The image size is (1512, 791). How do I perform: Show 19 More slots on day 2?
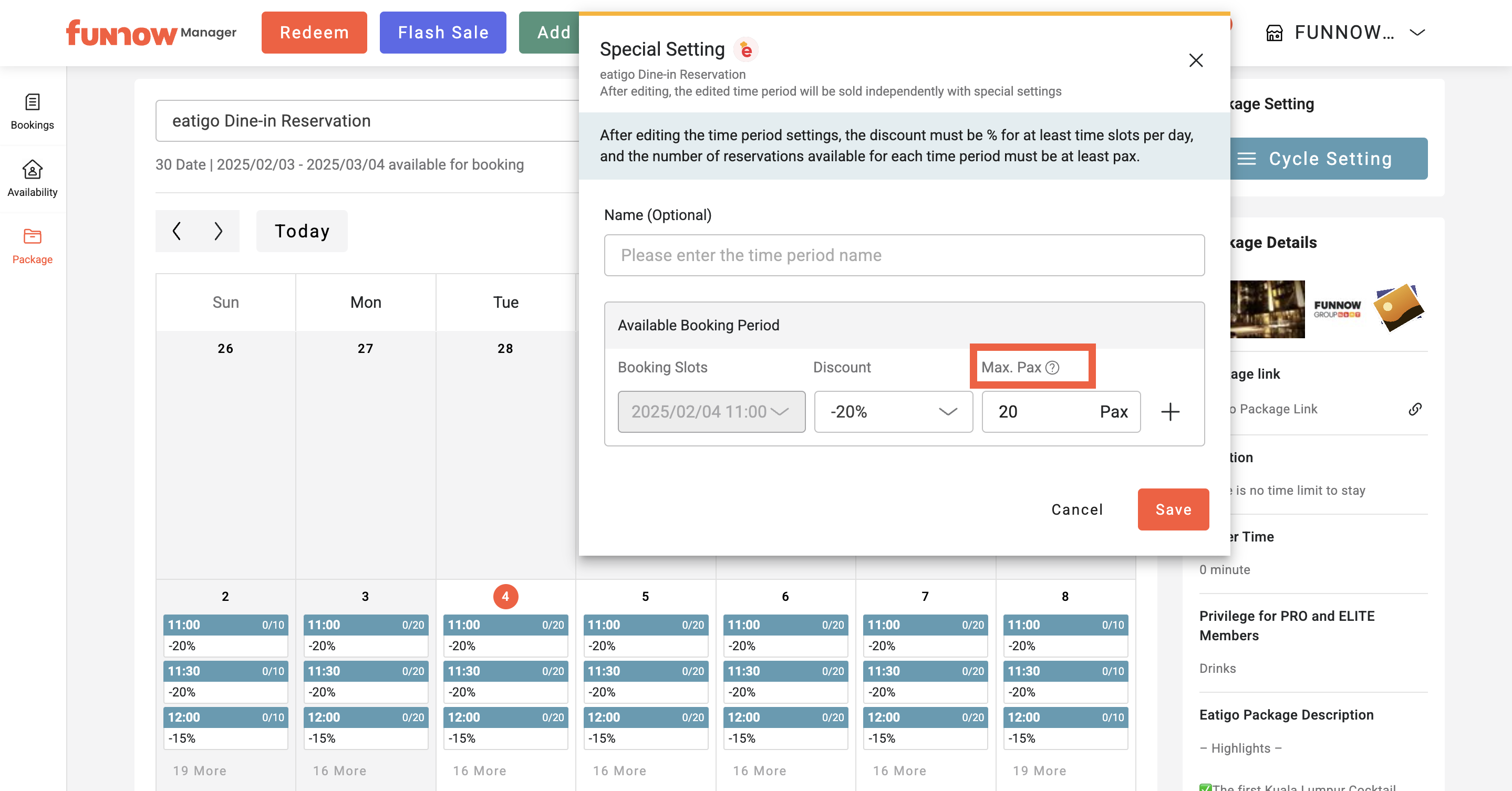[200, 771]
